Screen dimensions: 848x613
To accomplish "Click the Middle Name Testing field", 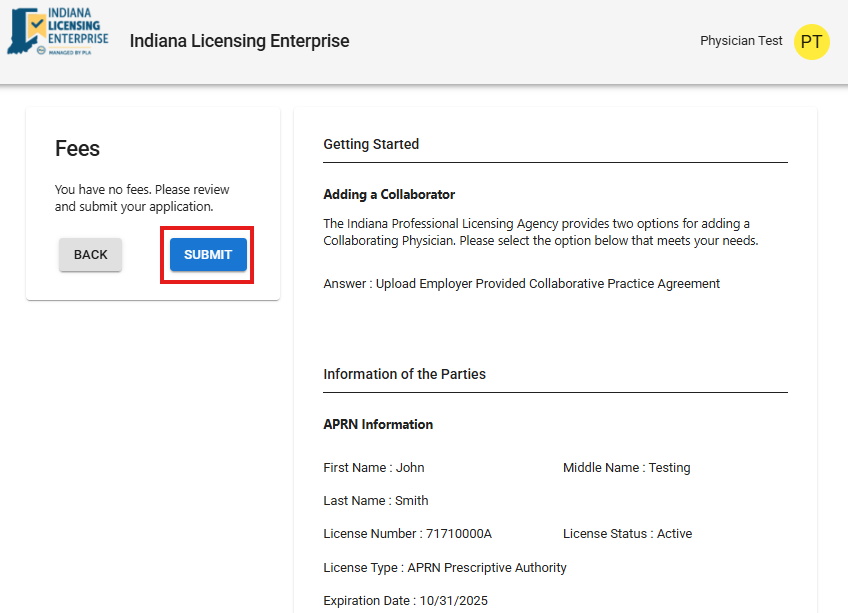I will tap(626, 467).
